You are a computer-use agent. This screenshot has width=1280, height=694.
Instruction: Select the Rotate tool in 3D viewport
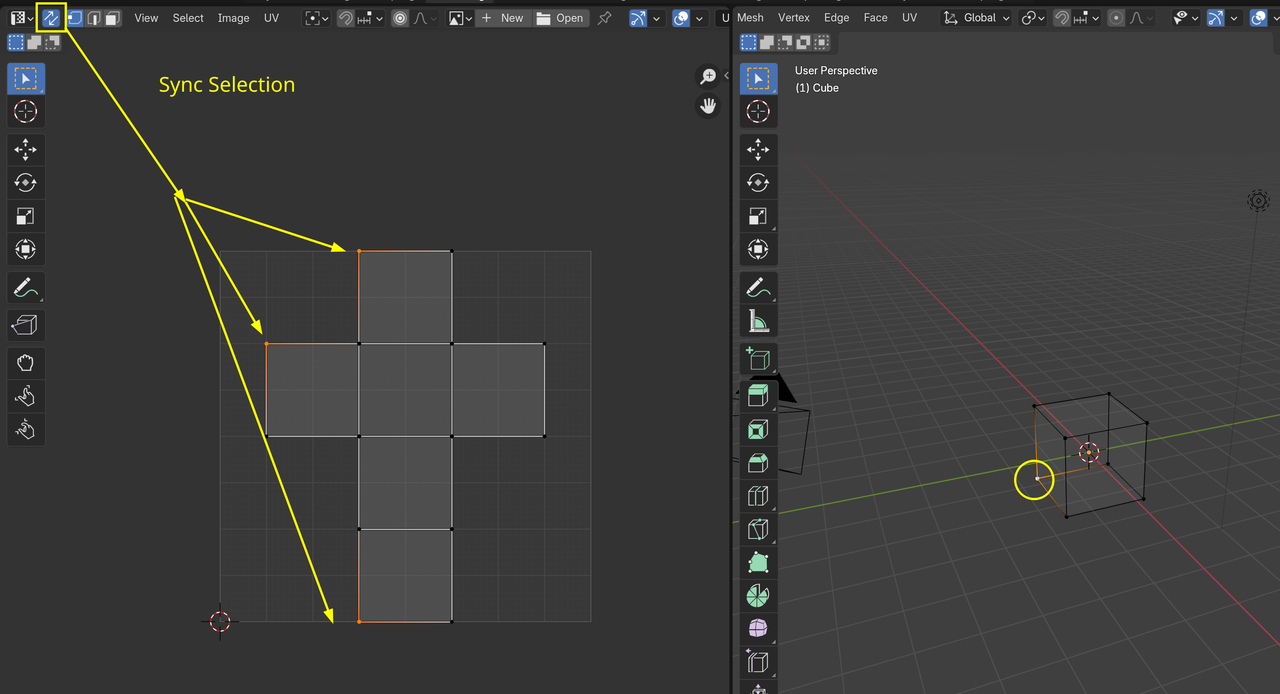coord(758,183)
